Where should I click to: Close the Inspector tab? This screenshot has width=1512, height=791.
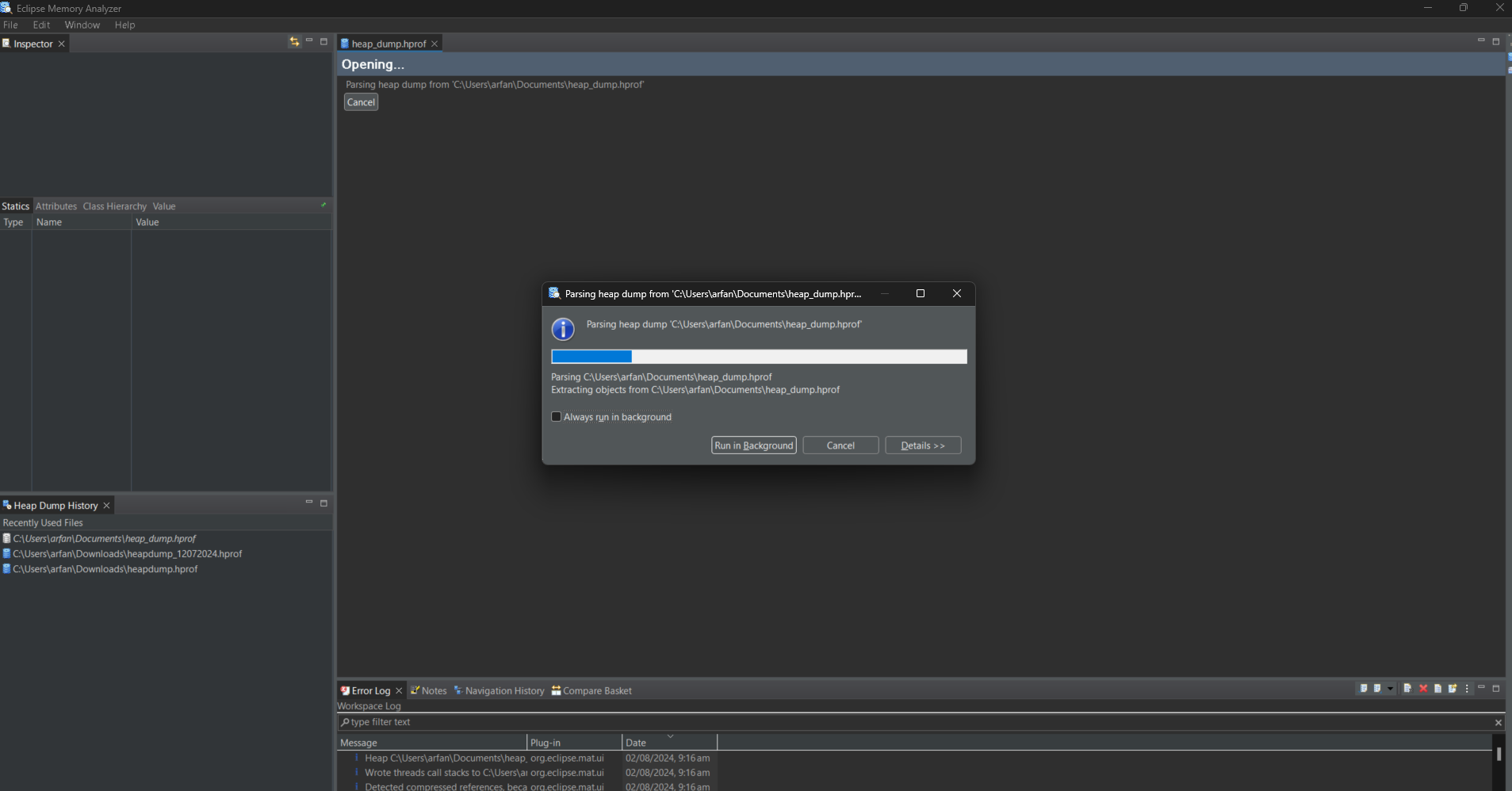click(61, 44)
